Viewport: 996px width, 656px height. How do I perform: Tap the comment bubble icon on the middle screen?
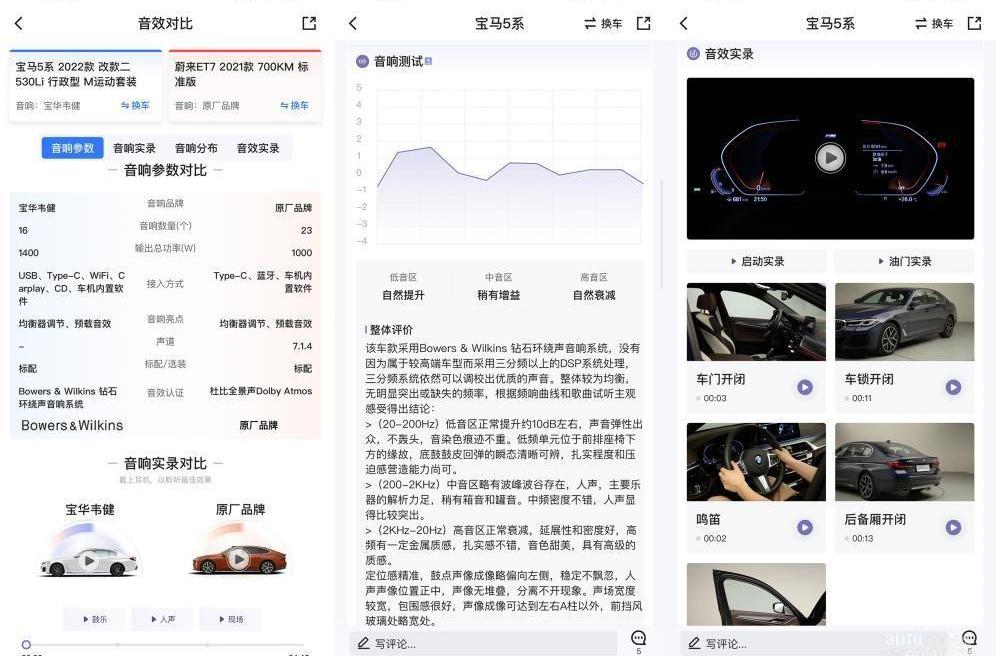tap(638, 638)
